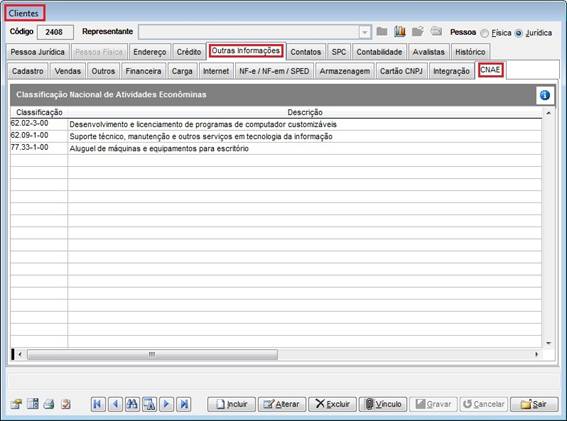Select the Carga sub-tab

[x=182, y=71]
